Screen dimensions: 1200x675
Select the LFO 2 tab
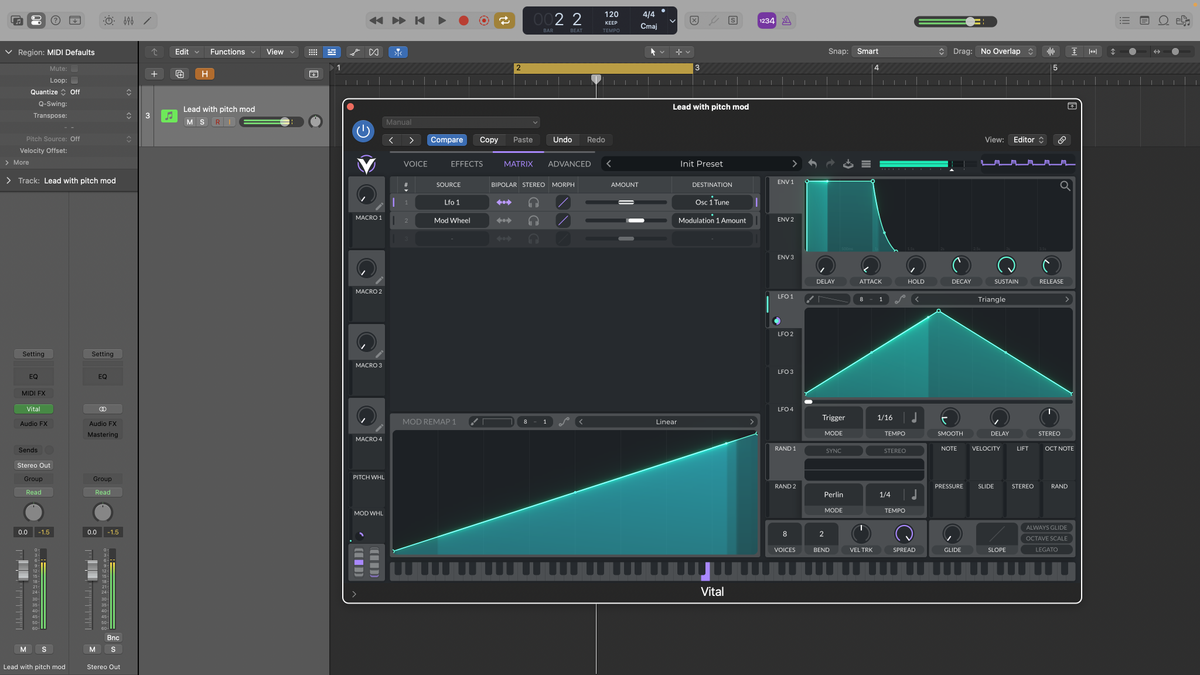tap(785, 334)
